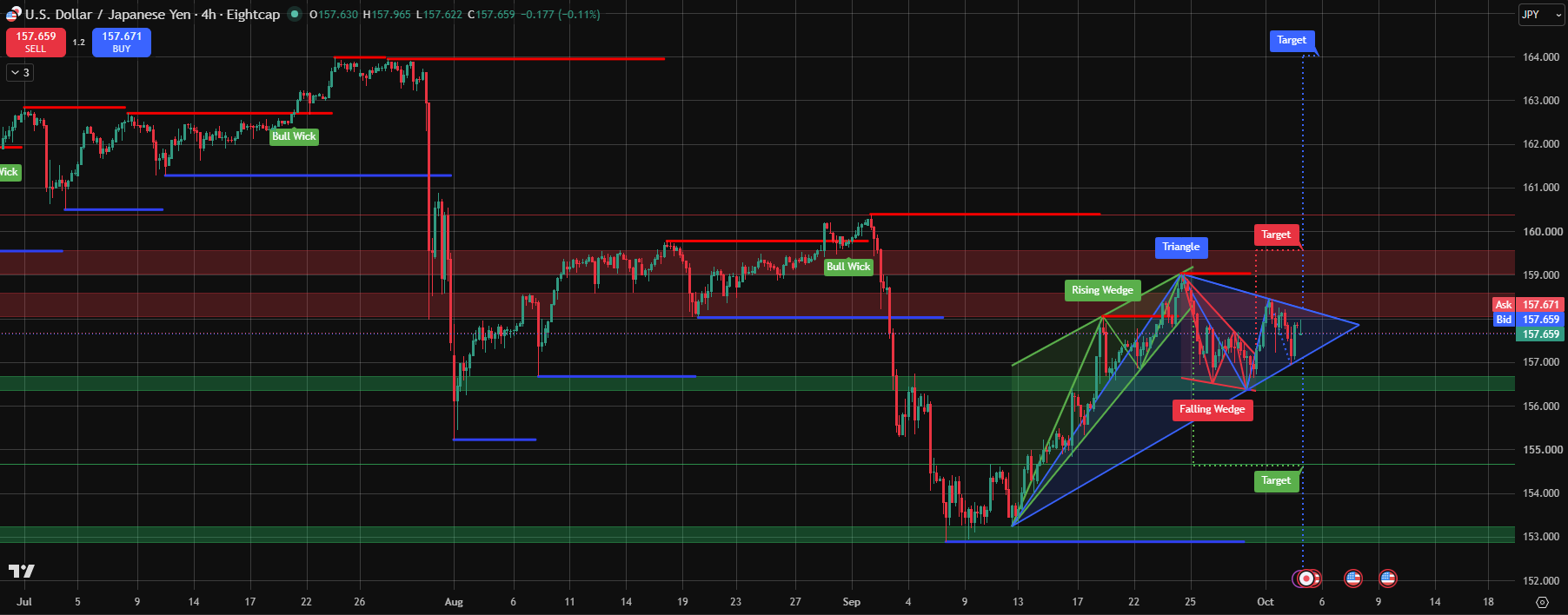
Task: Click the blue BUY 157.671 button
Action: coord(122,43)
